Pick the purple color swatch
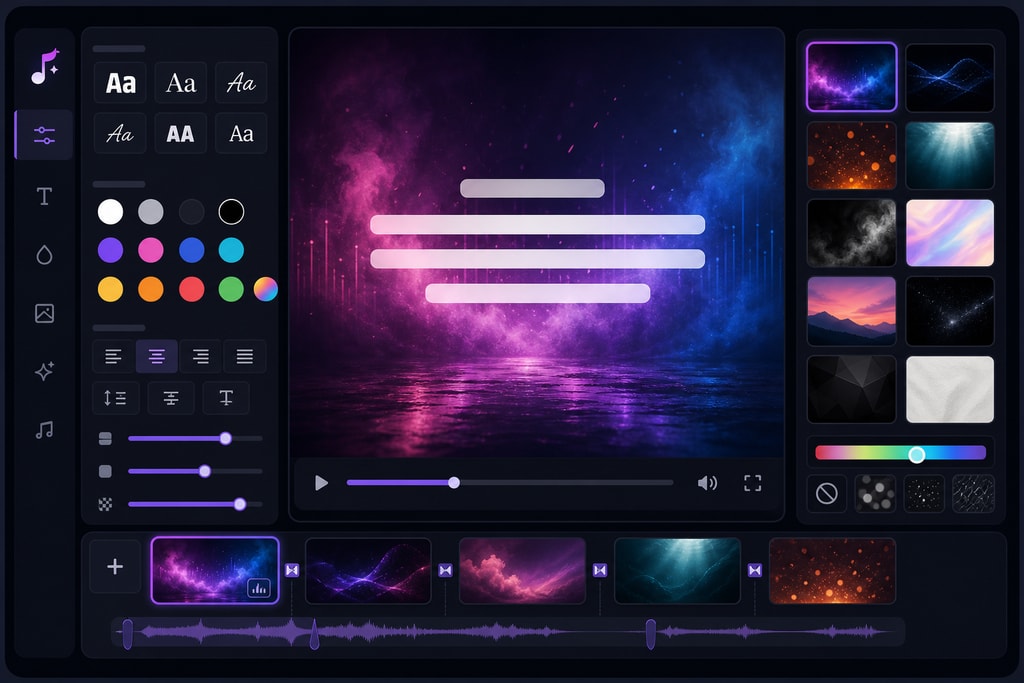The height and width of the screenshot is (683, 1024). [110, 250]
